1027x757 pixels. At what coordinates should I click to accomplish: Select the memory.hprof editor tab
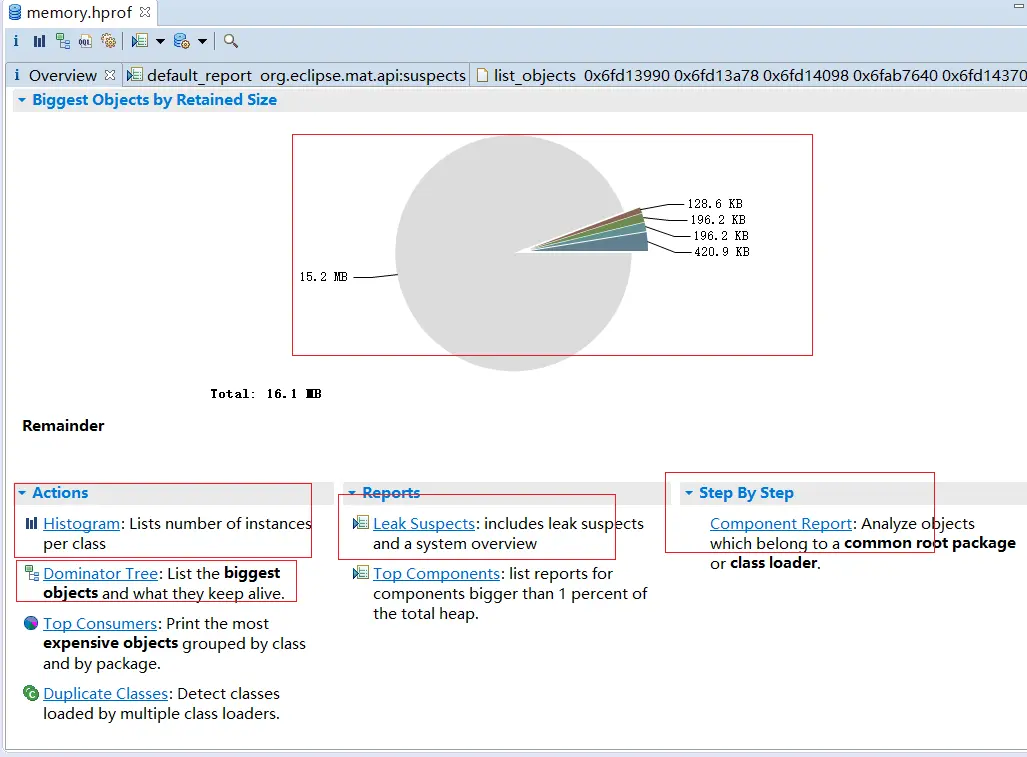pyautogui.click(x=79, y=12)
